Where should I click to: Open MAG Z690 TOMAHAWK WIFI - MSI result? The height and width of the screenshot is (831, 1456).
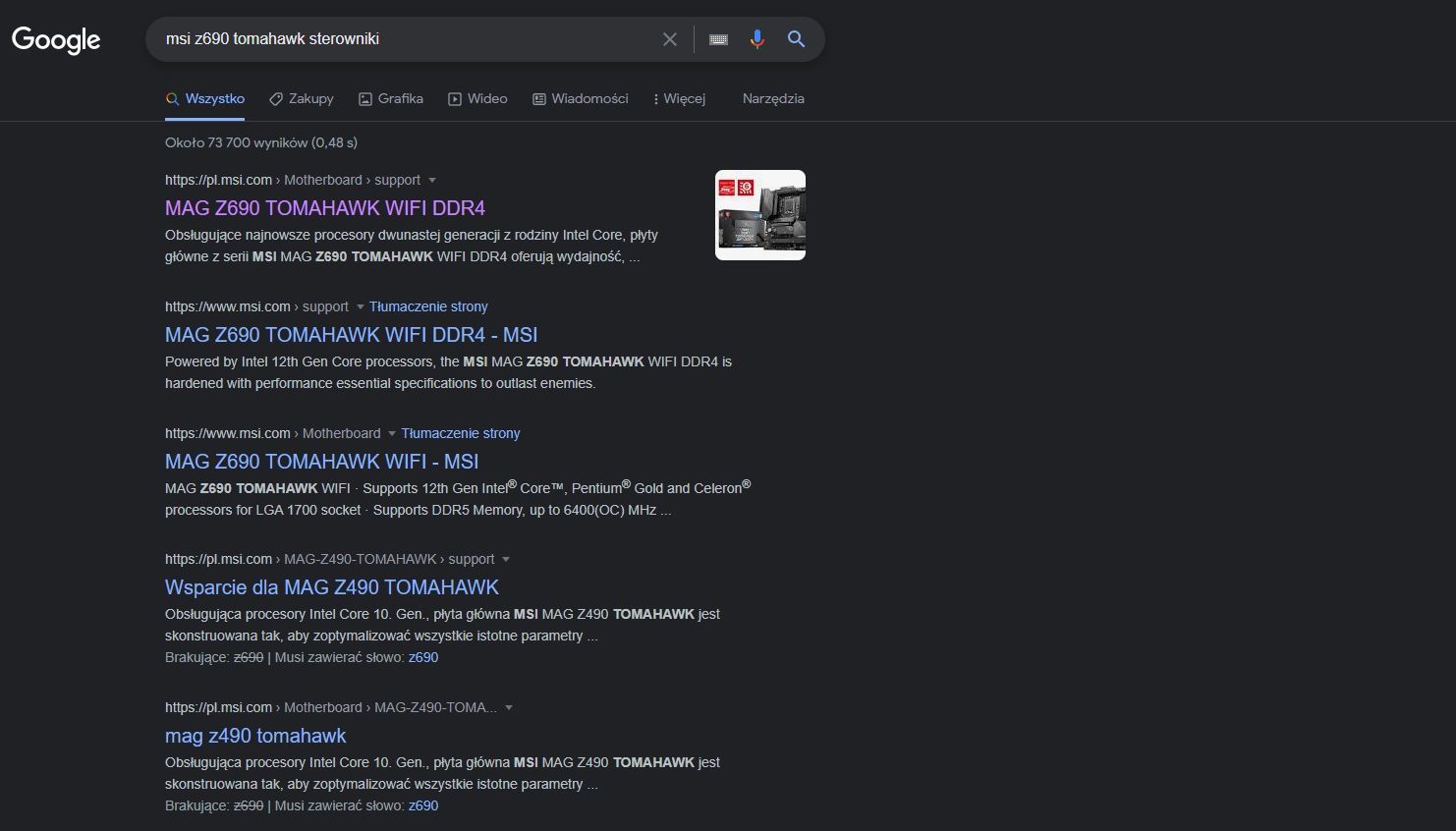tap(321, 462)
